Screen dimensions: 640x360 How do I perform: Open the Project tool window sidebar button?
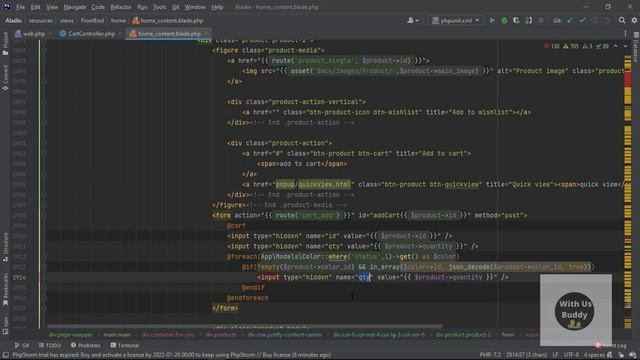coord(5,44)
